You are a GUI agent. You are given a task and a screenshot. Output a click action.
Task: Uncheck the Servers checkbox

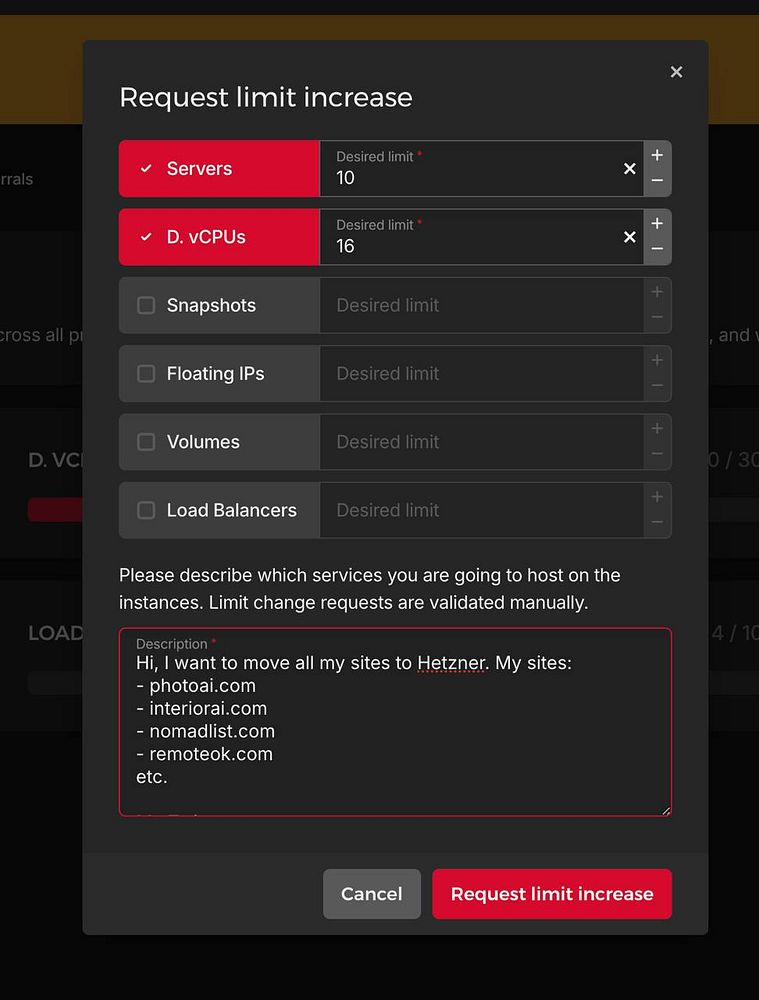coord(146,168)
